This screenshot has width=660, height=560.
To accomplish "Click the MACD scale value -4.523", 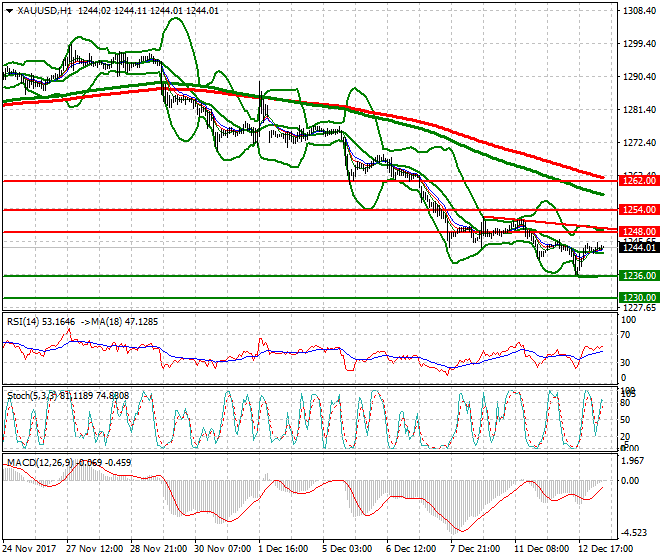I will [x=633, y=533].
